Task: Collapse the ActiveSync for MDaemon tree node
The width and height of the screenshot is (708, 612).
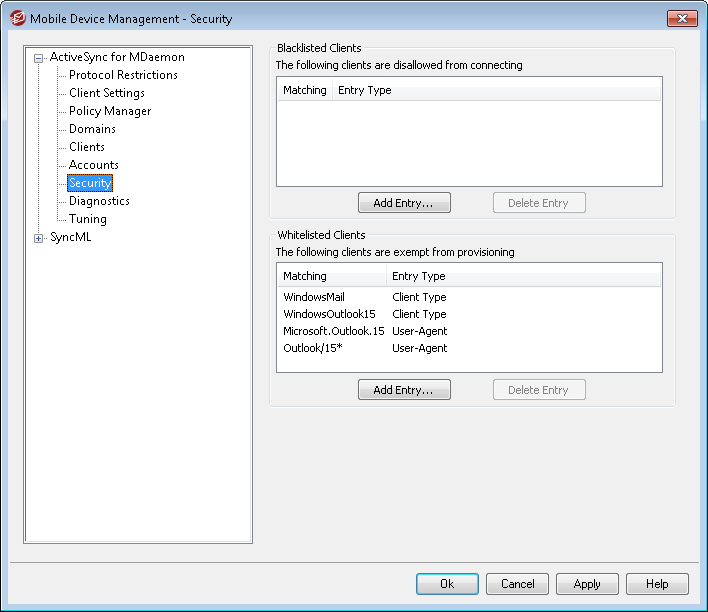Action: click(38, 58)
